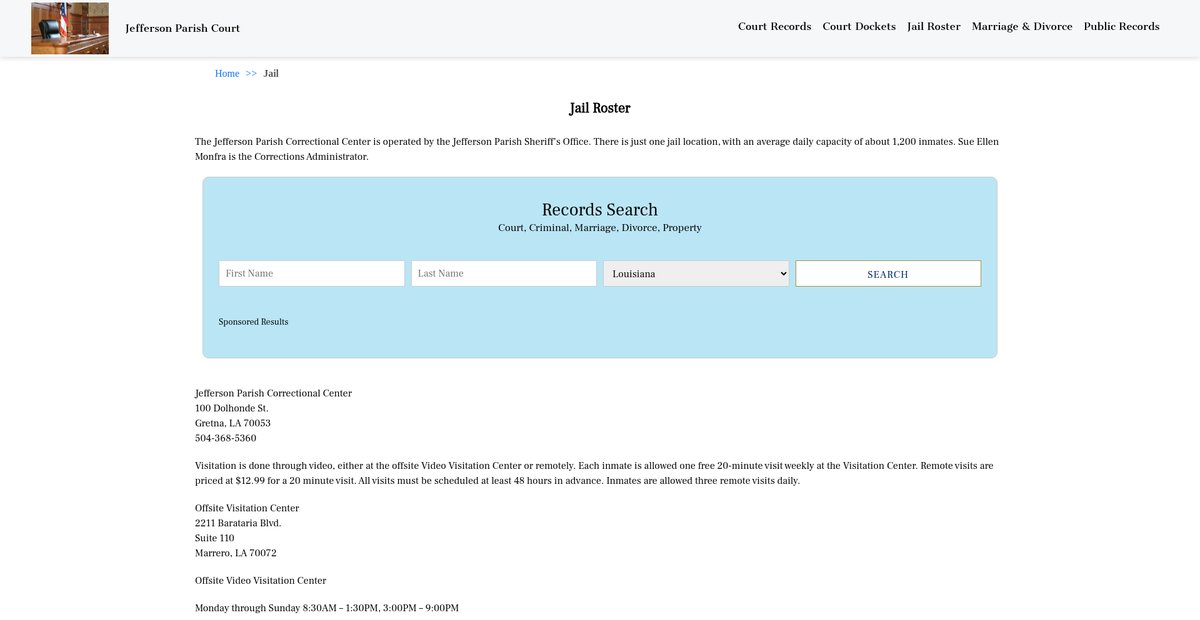Focus the Last Name input field

tap(503, 274)
